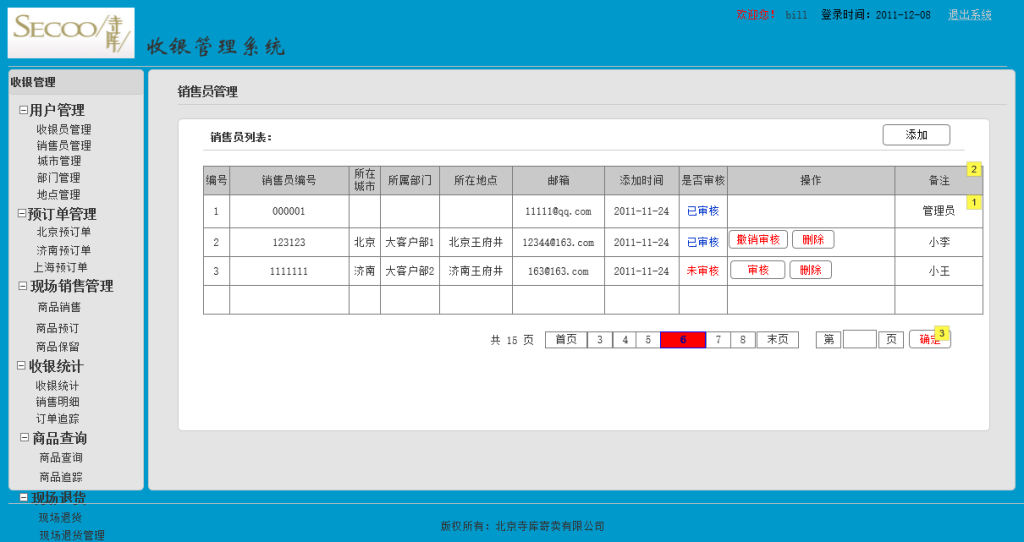The image size is (1024, 542).
Task: Open the 收银统计 sub-item link
Action: [57, 385]
